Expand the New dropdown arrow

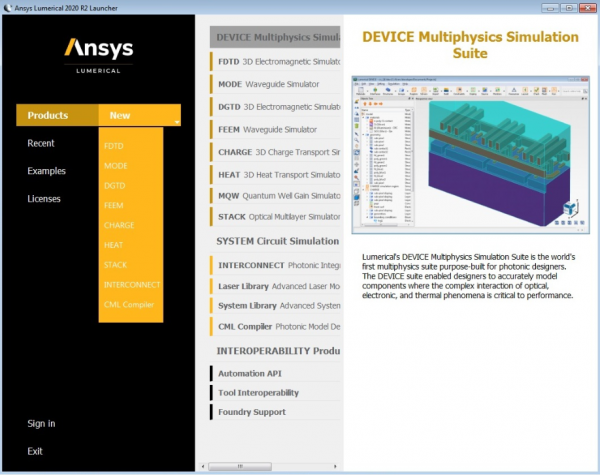point(176,122)
